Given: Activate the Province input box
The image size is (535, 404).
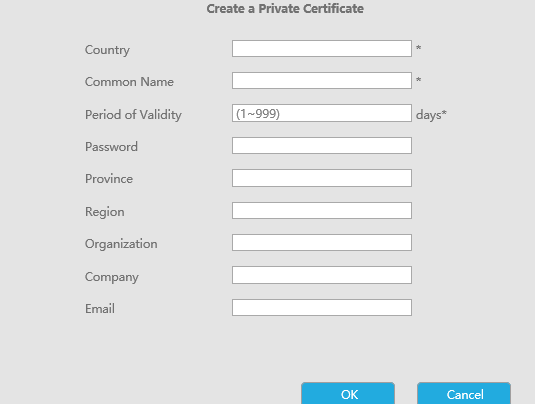Looking at the screenshot, I should [322, 178].
